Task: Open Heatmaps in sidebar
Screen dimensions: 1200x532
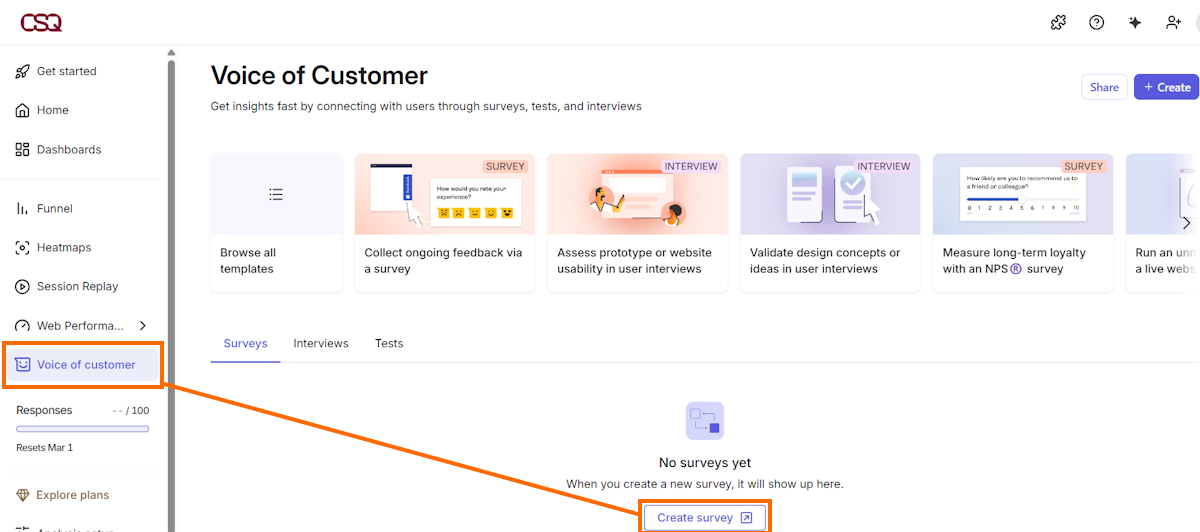Action: 63,247
